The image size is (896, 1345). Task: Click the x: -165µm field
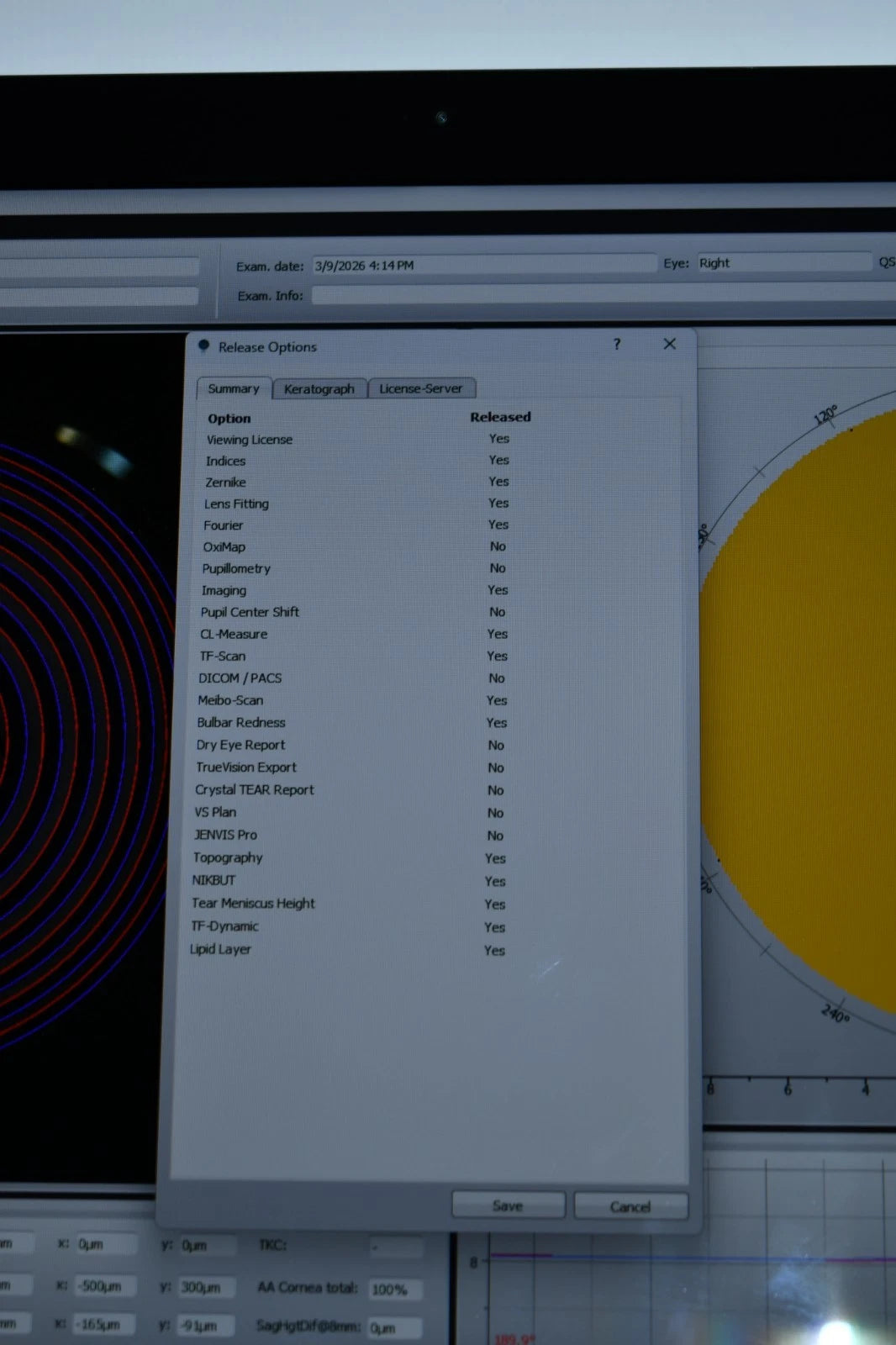[105, 1325]
